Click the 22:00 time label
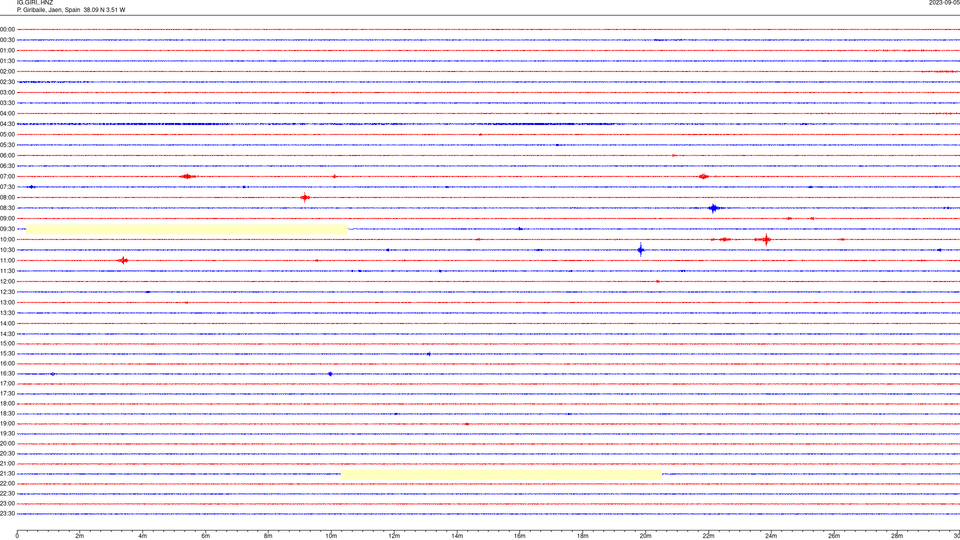Image resolution: width=960 pixels, height=540 pixels. 7,484
